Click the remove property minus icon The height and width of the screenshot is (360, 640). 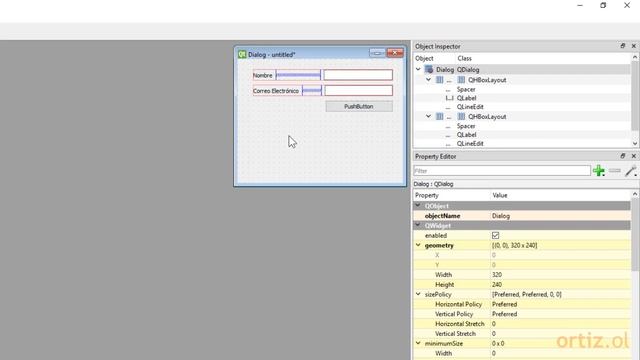[615, 171]
